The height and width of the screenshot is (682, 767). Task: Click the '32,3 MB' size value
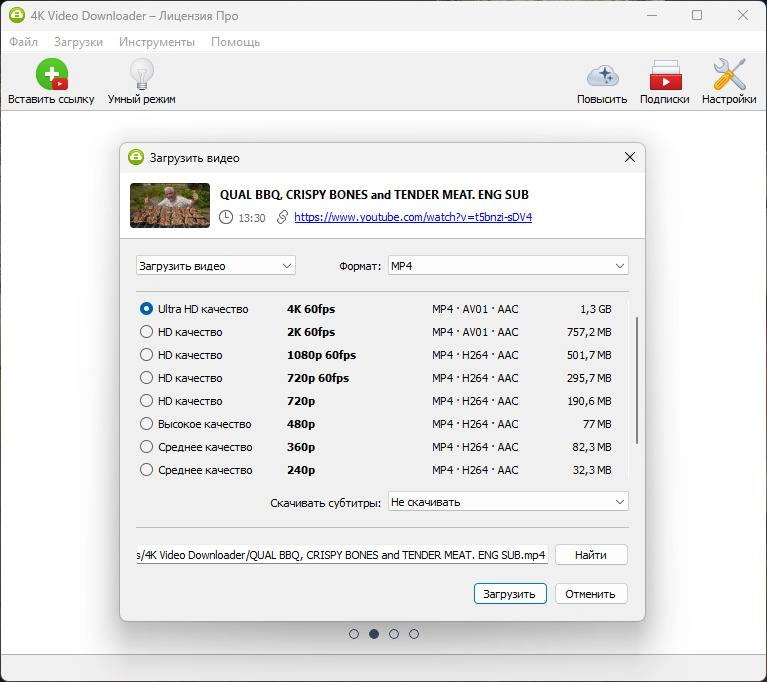(592, 470)
